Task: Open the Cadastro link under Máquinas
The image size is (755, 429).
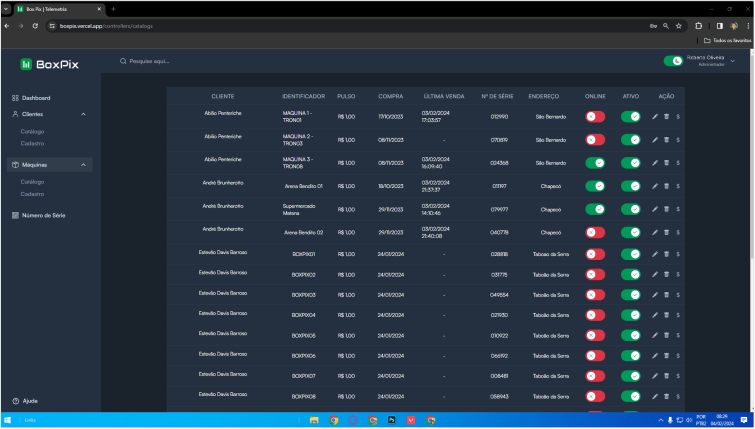Action: (x=32, y=194)
